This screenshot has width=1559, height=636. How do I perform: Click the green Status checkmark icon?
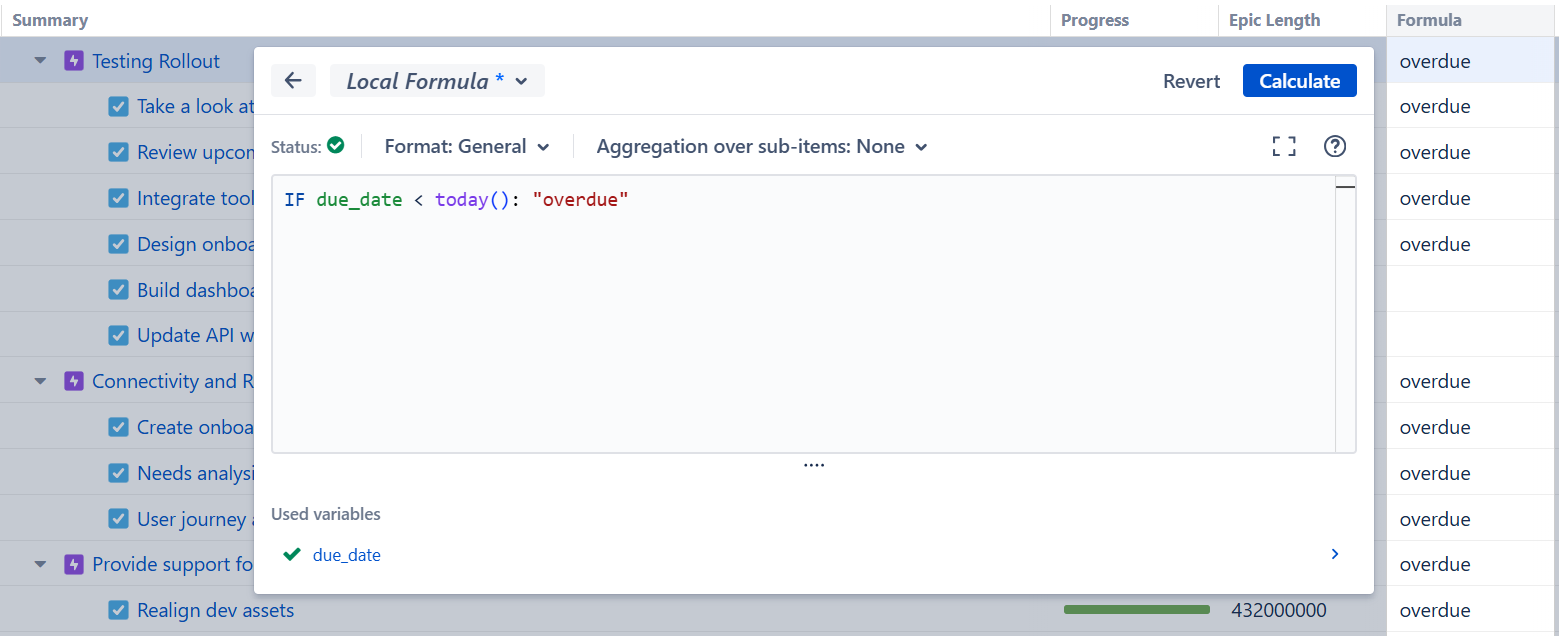coord(334,145)
